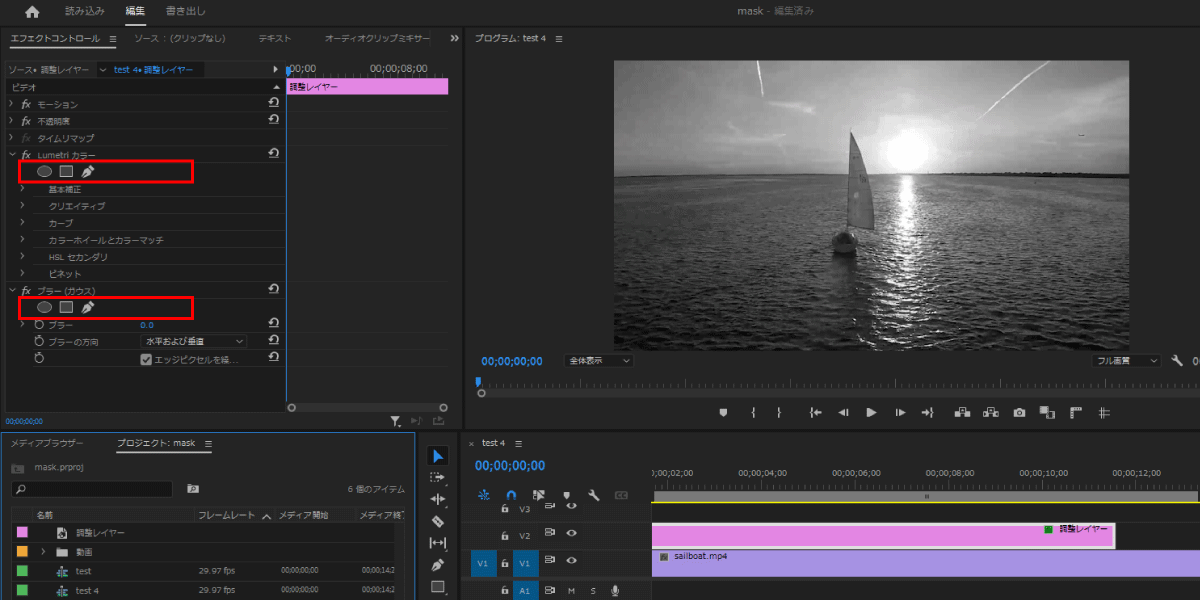Toggle stopwatch animation for ブラー parameter
Image resolution: width=1200 pixels, height=600 pixels.
40,324
